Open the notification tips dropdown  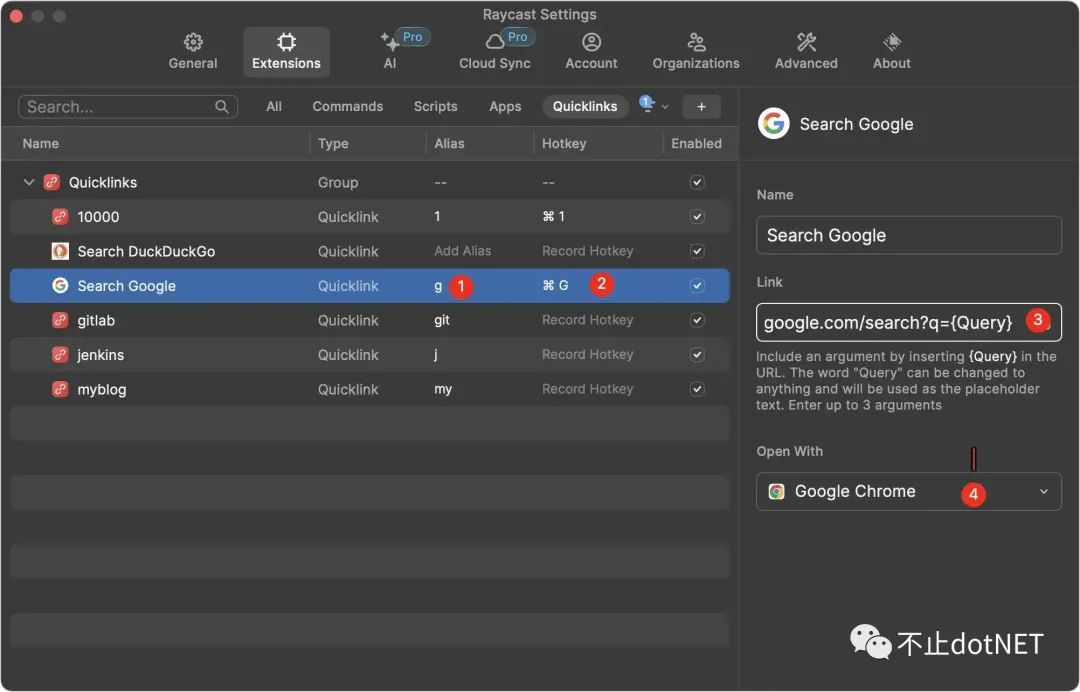[653, 105]
